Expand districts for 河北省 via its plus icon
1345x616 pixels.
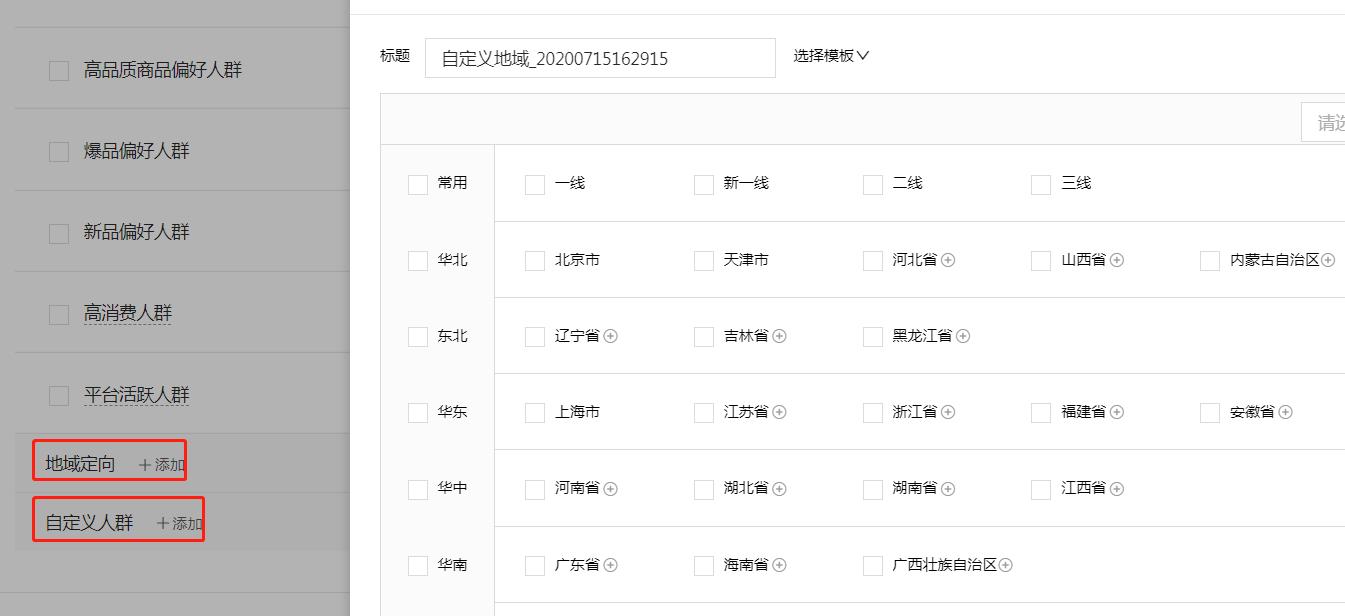(x=948, y=260)
